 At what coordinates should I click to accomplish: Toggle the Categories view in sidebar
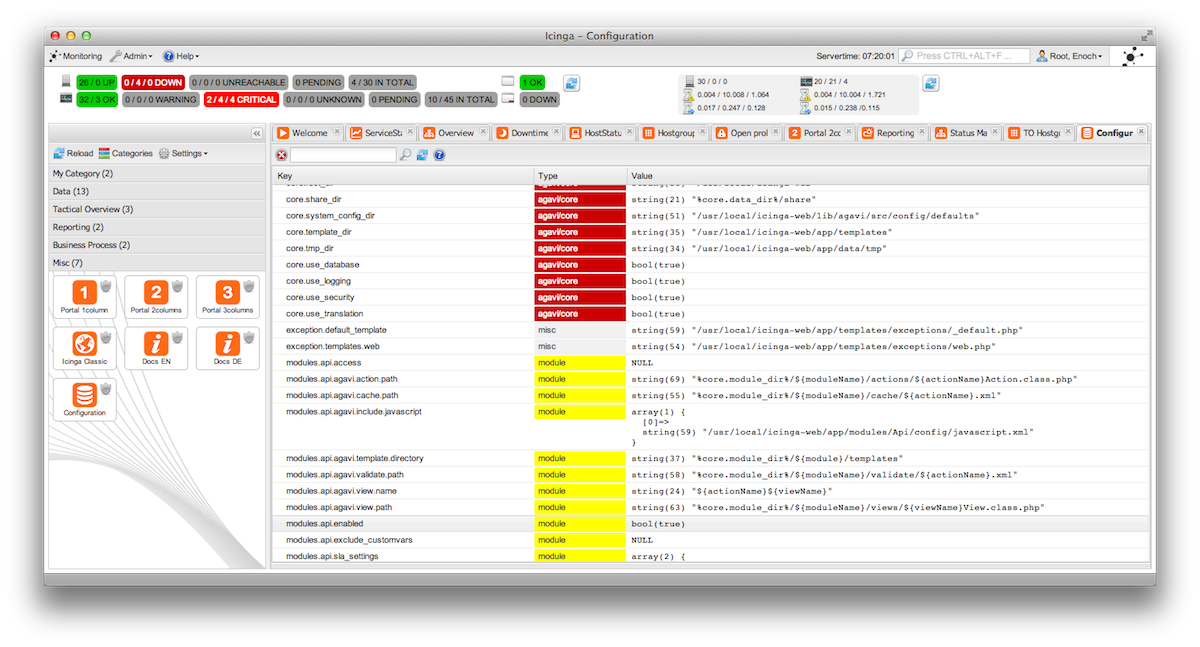coord(125,154)
